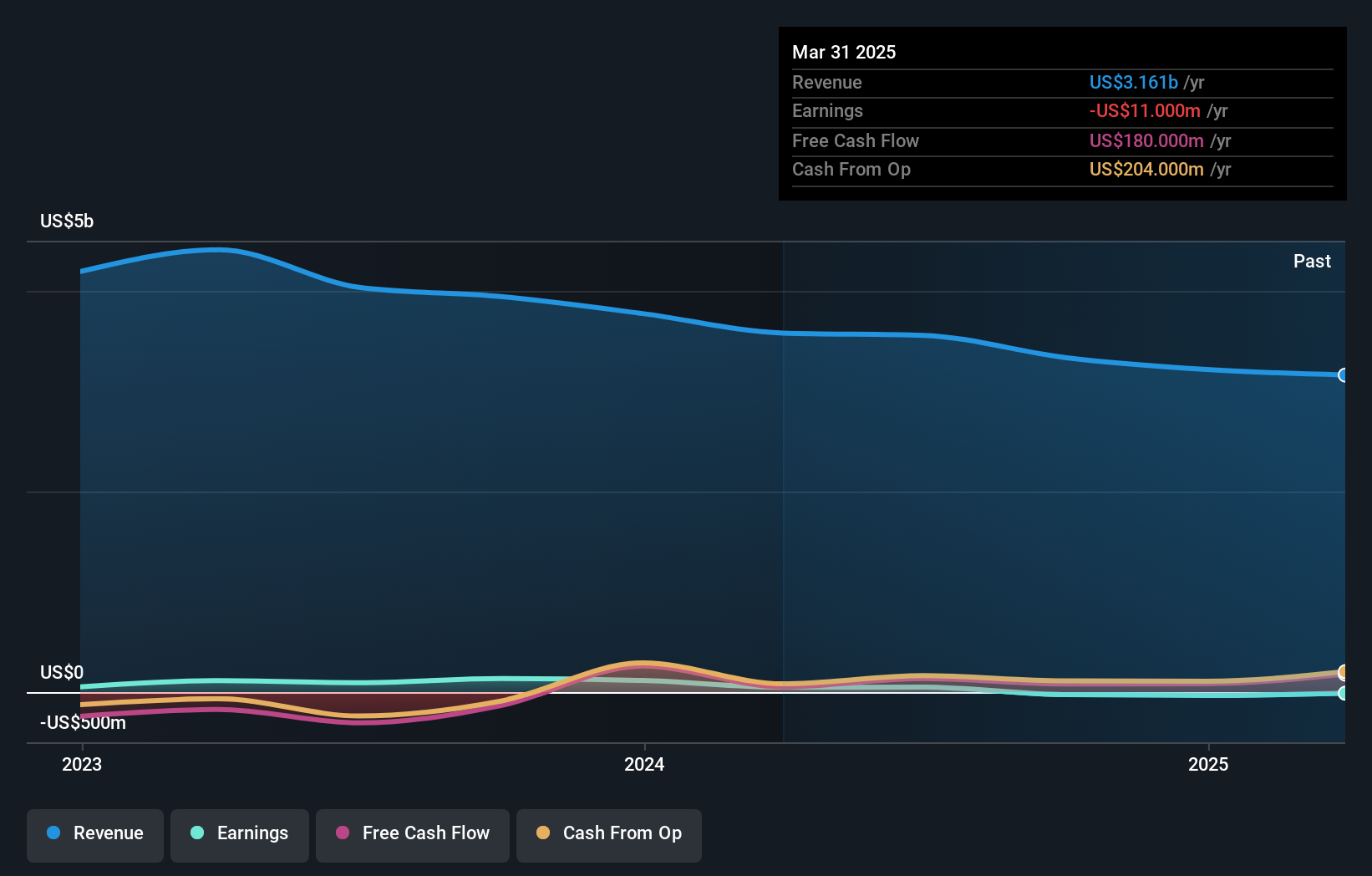1372x876 pixels.
Task: Click the Mar 31 2025 tooltip date
Action: click(x=844, y=52)
